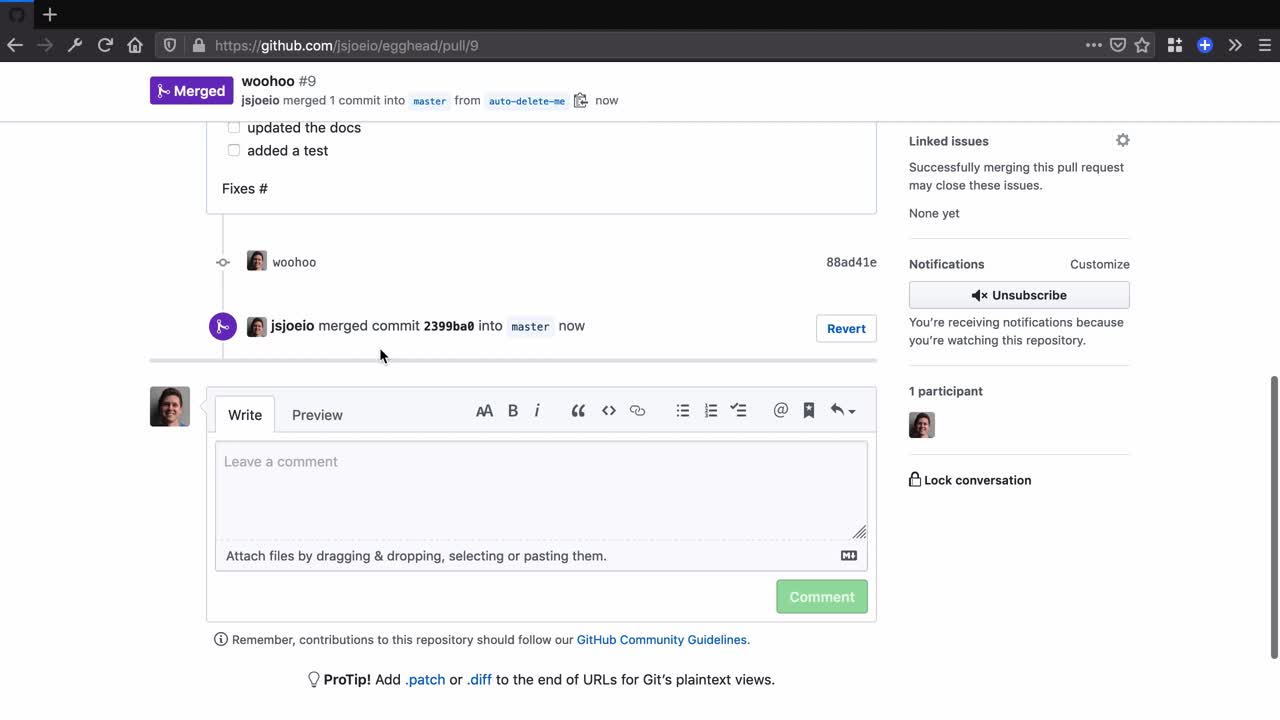
Task: Insert a hyperlink into the comment
Action: (x=638, y=410)
